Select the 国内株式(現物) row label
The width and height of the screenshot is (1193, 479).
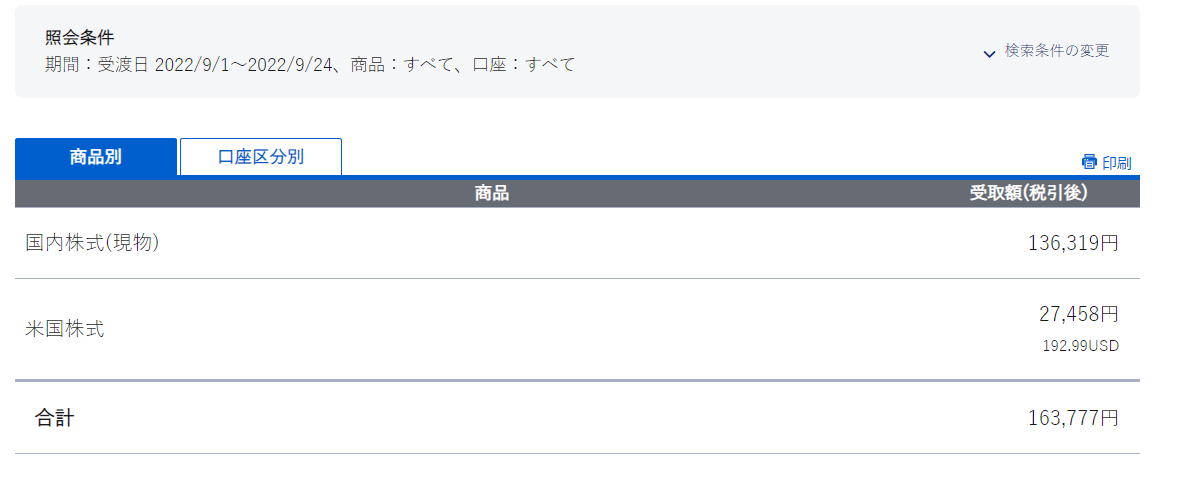pos(92,243)
